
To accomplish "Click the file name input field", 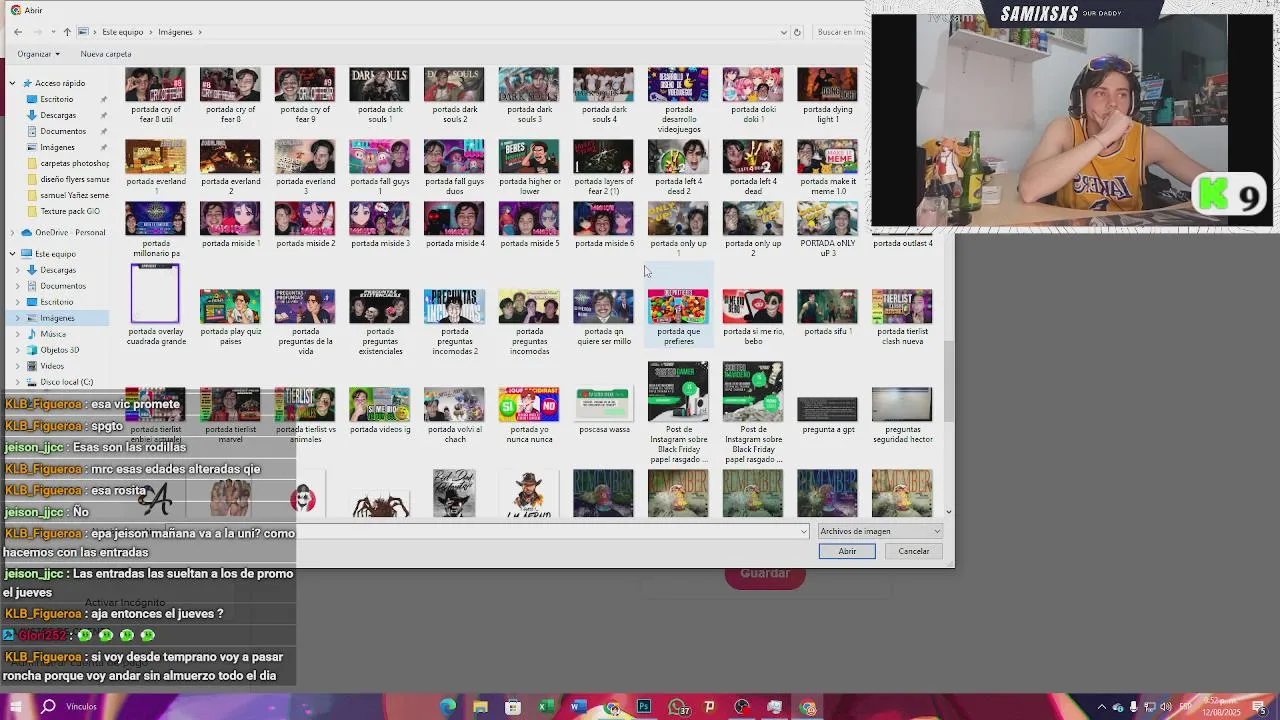I will point(550,531).
